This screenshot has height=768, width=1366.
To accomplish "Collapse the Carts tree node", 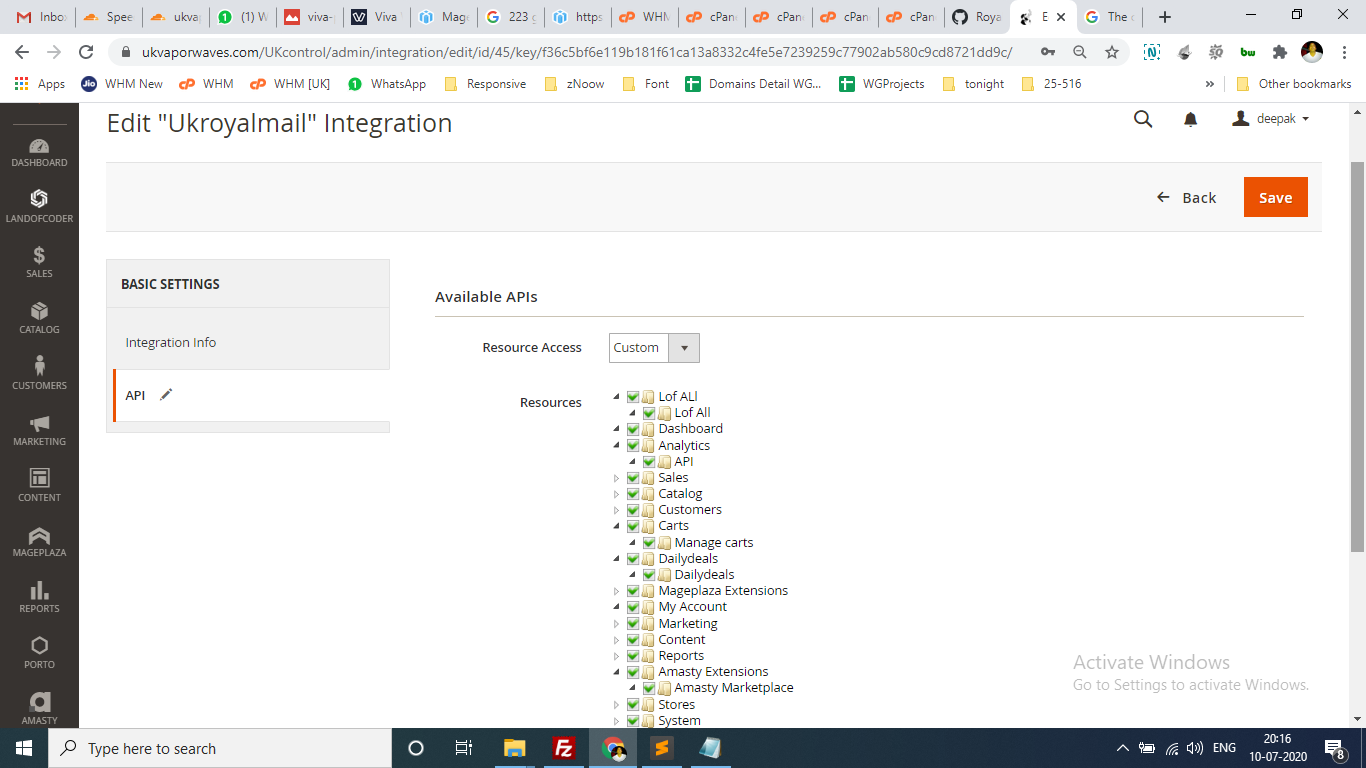I will (616, 526).
